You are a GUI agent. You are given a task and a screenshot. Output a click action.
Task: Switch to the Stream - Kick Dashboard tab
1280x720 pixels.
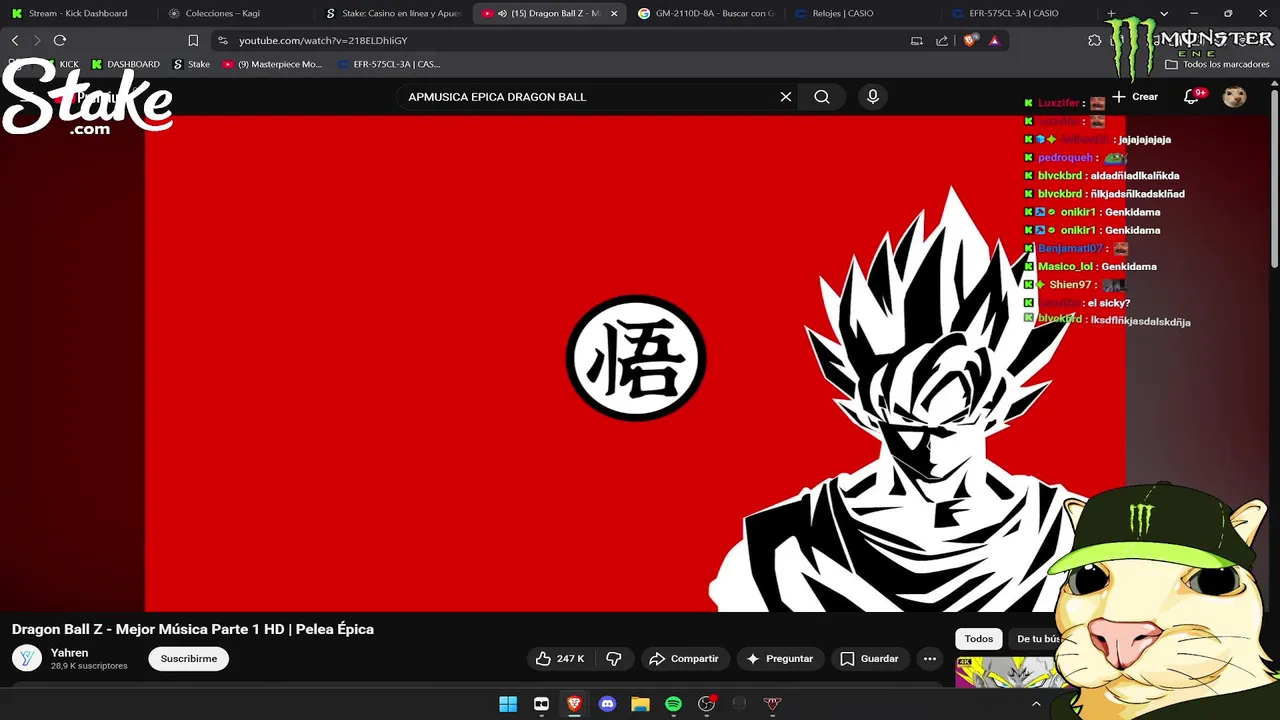pyautogui.click(x=78, y=13)
